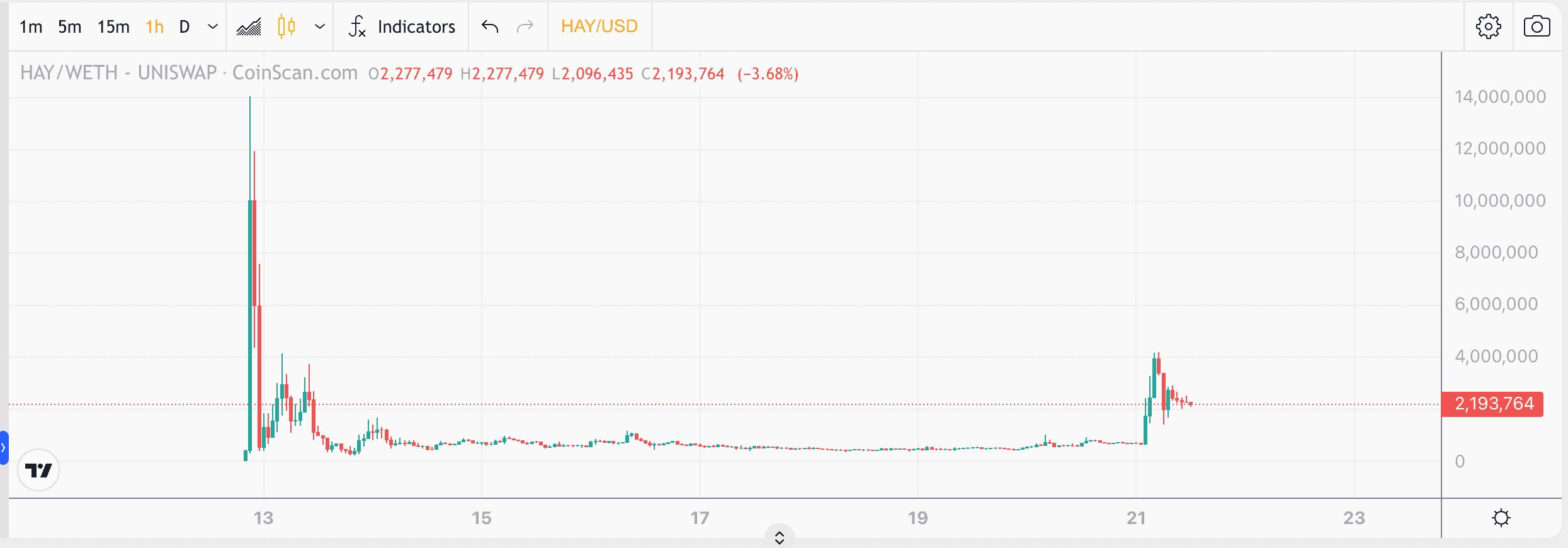This screenshot has height=548, width=1568.
Task: Toggle the HAY/USD price pair
Action: point(599,26)
